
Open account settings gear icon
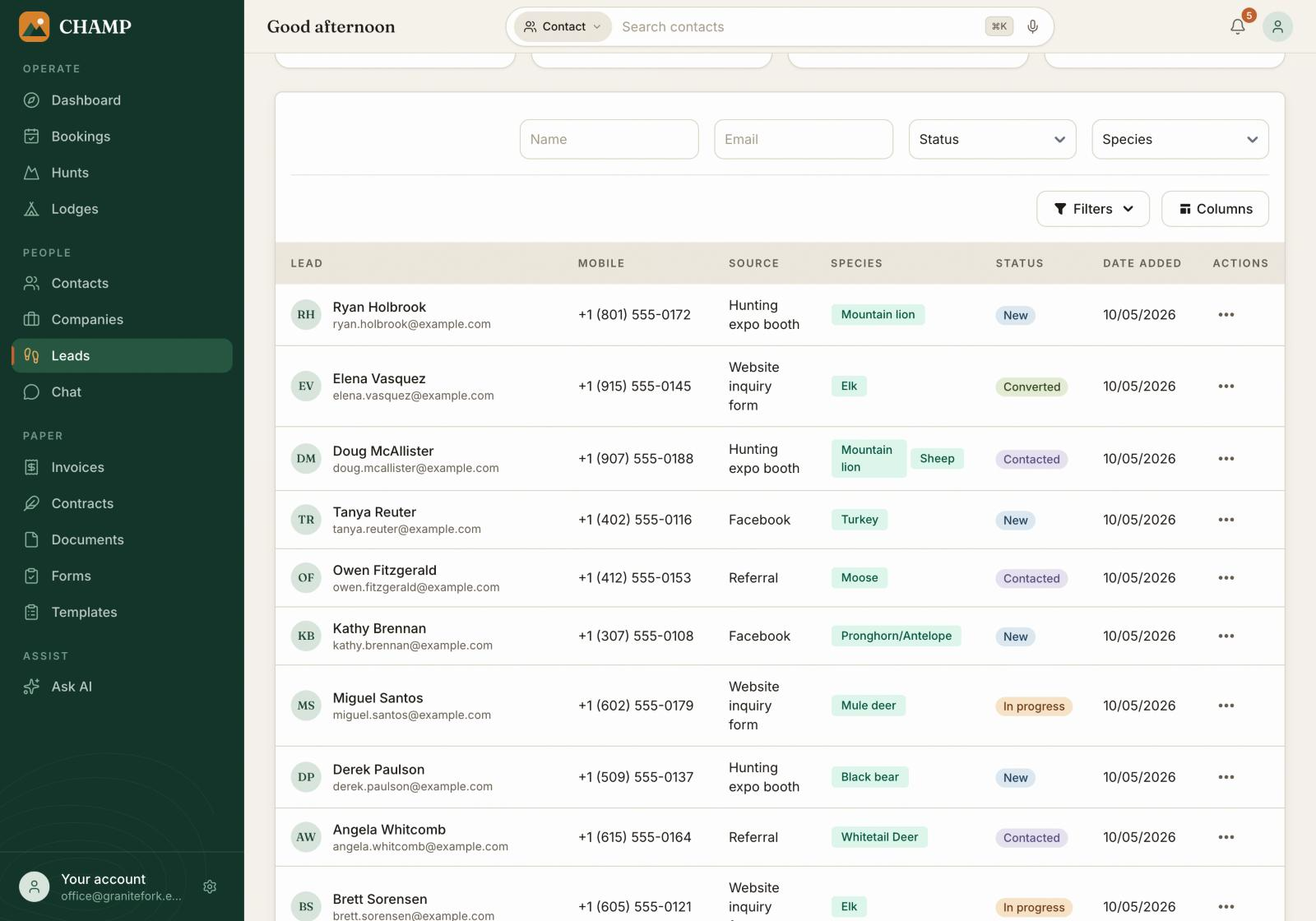[210, 886]
